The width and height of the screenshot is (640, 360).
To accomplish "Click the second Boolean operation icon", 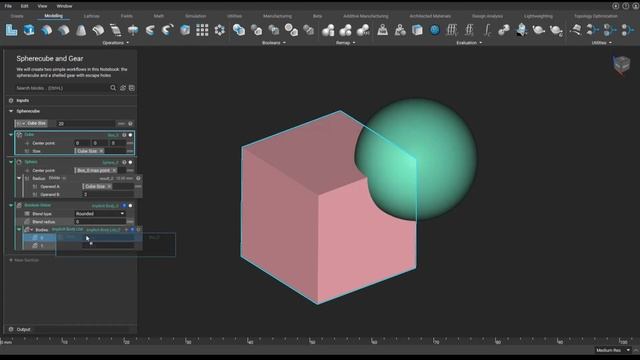I will pyautogui.click(x=256, y=30).
